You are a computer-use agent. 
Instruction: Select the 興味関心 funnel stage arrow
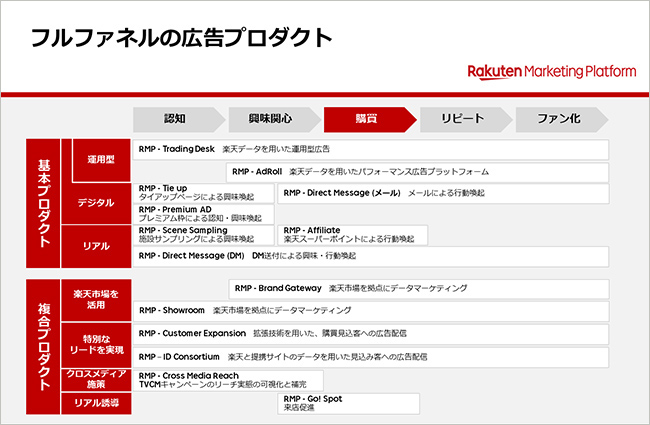point(274,119)
